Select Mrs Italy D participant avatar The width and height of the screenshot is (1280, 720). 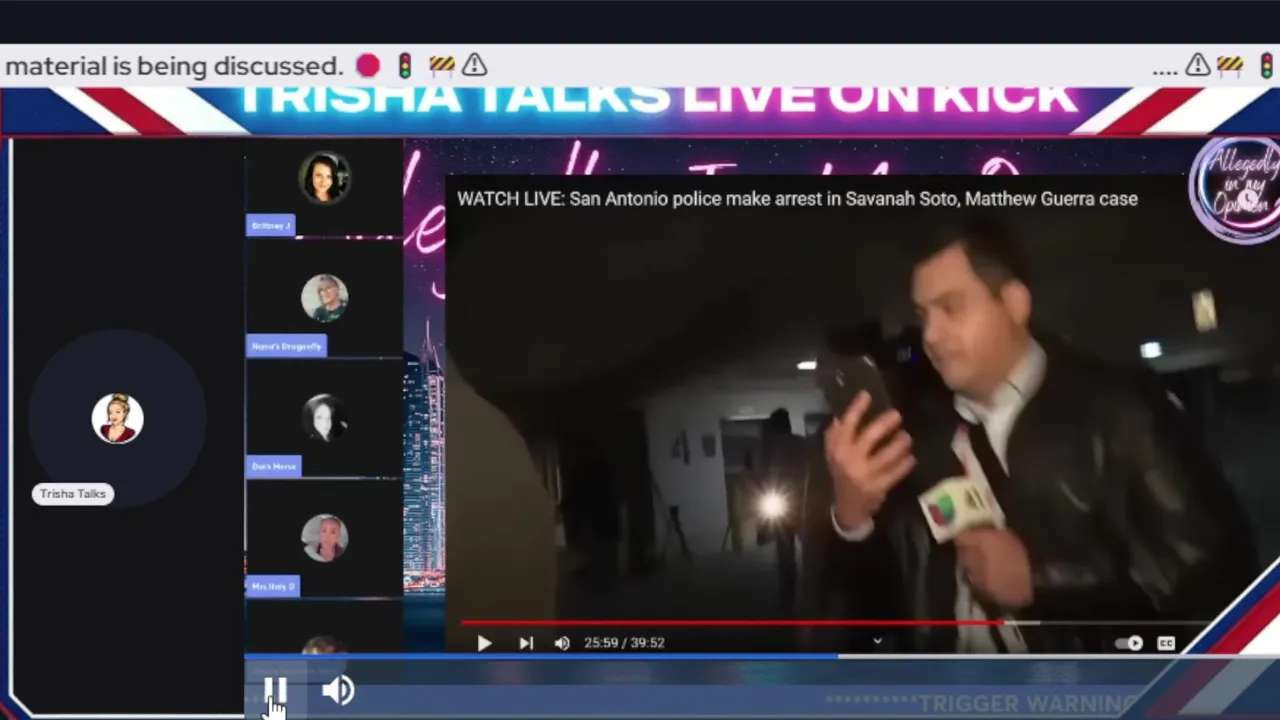(x=324, y=538)
